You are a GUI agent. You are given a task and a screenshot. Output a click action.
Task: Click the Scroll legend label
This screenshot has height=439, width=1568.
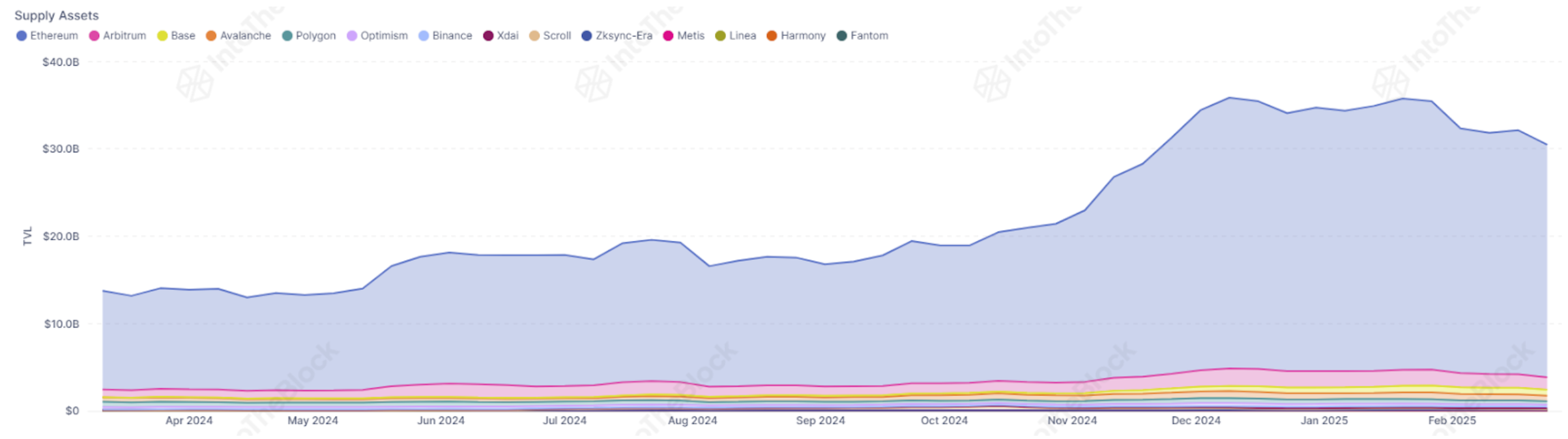557,36
